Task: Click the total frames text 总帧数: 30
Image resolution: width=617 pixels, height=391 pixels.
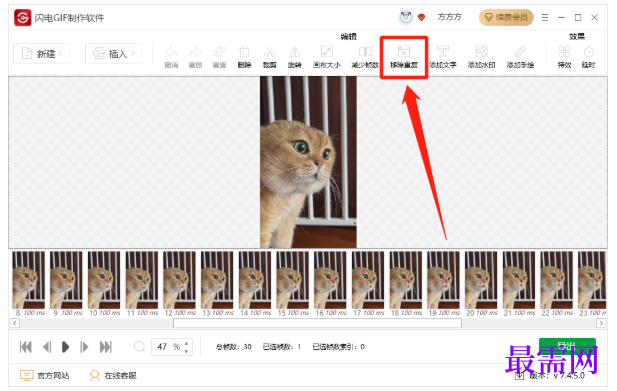Action: 233,347
